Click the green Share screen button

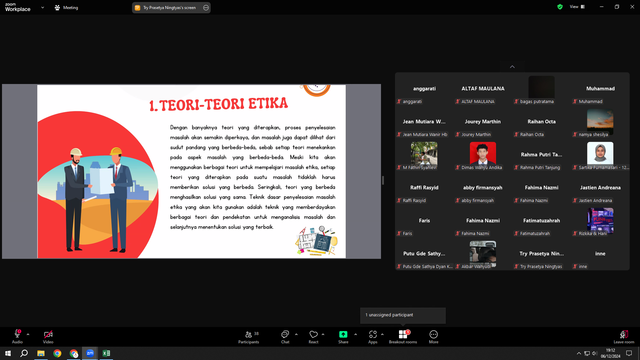(x=343, y=337)
